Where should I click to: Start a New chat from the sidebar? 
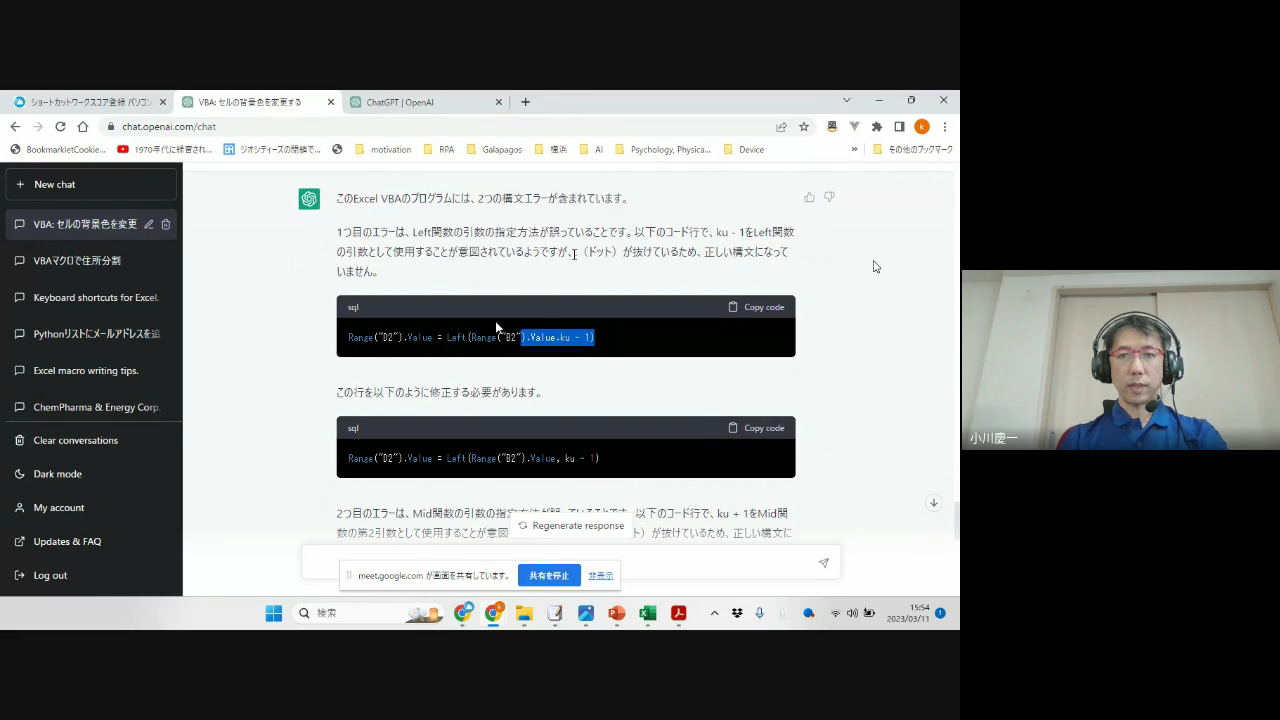[54, 184]
